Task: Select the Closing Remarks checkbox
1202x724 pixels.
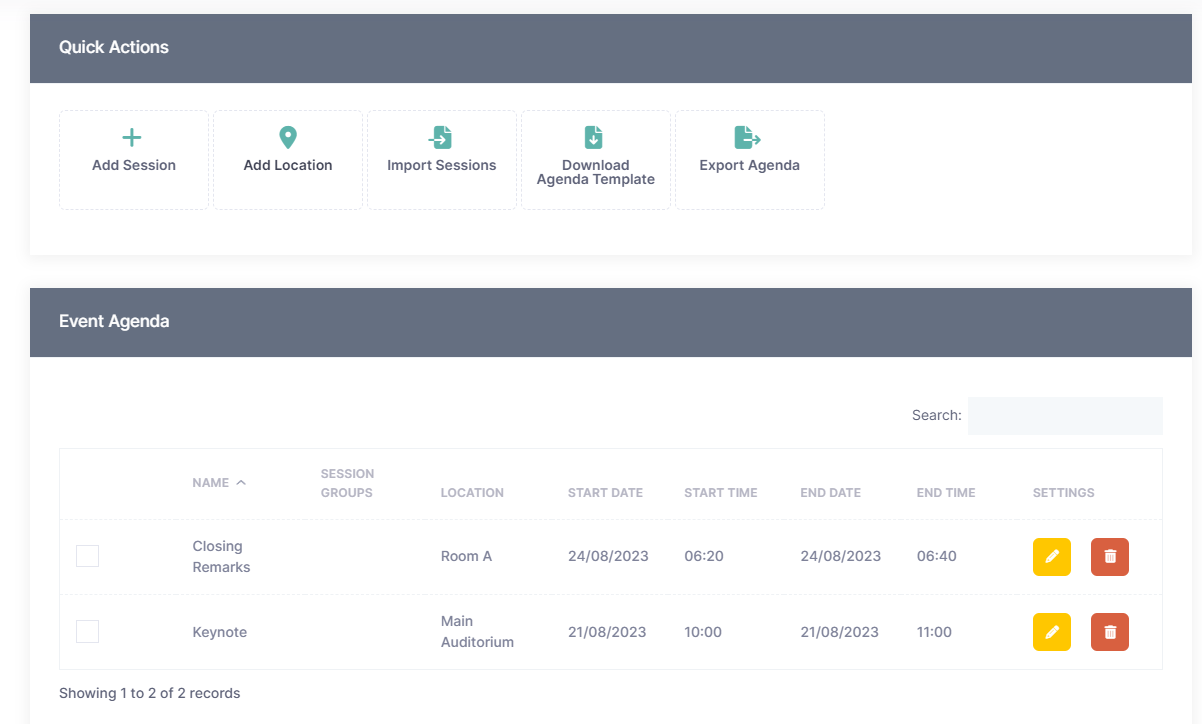Action: [x=88, y=556]
